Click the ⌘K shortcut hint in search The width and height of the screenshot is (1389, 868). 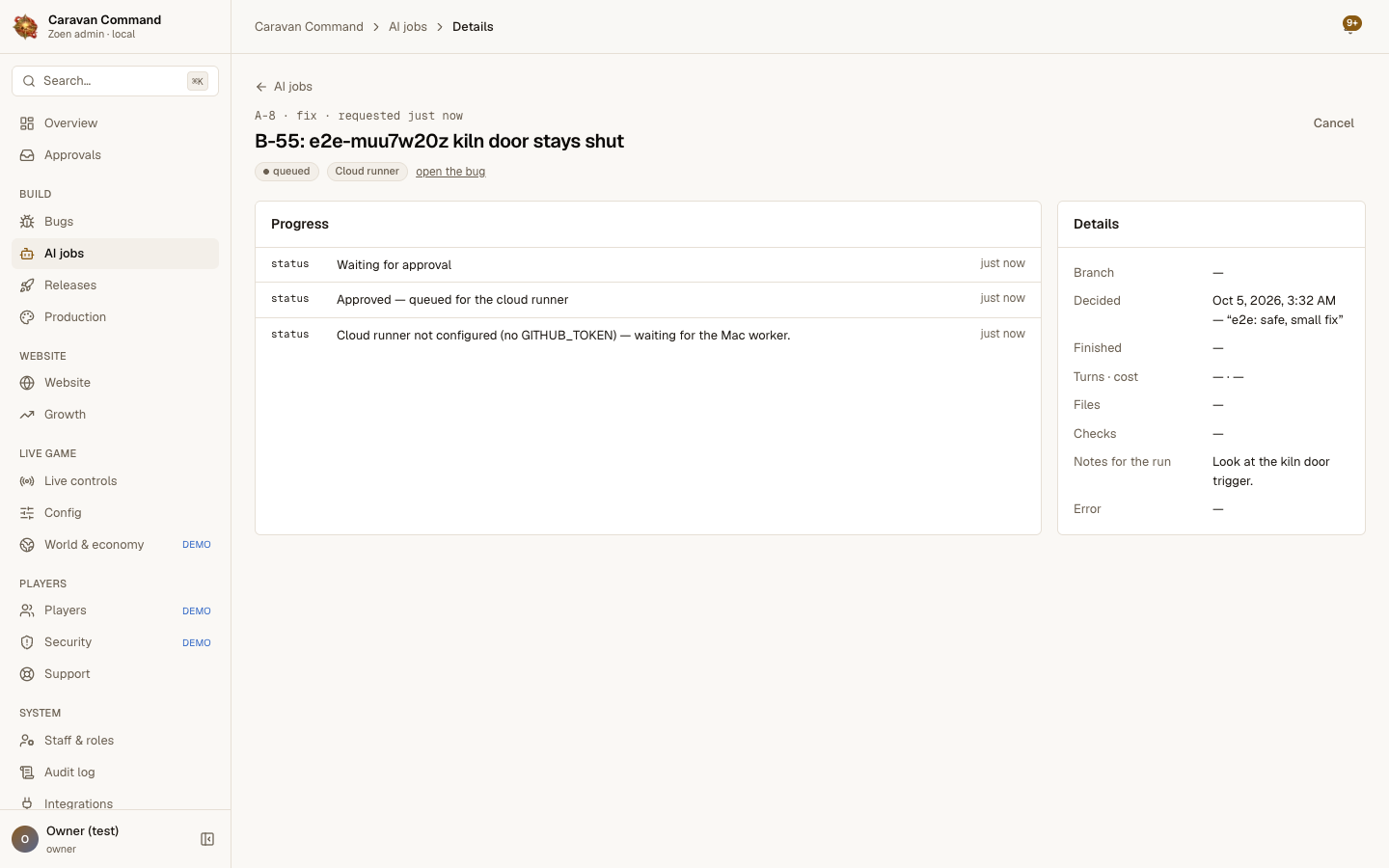(198, 81)
